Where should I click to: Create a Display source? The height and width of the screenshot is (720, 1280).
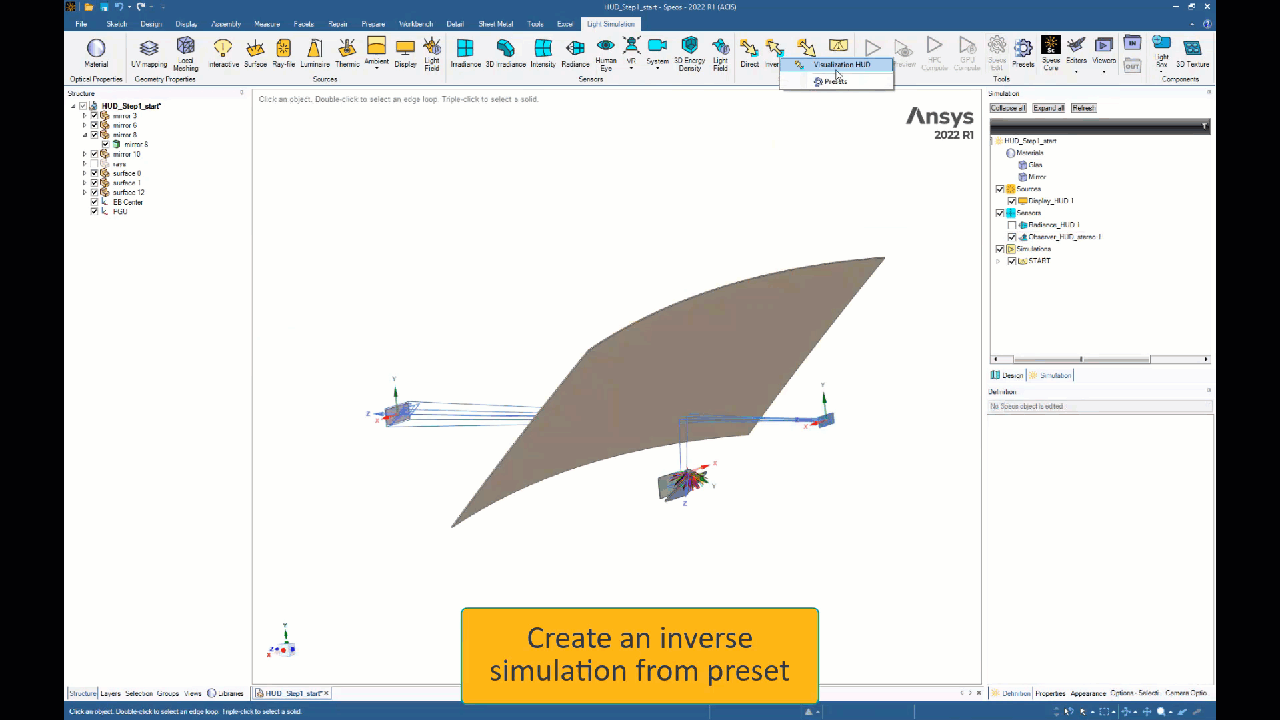(x=405, y=53)
